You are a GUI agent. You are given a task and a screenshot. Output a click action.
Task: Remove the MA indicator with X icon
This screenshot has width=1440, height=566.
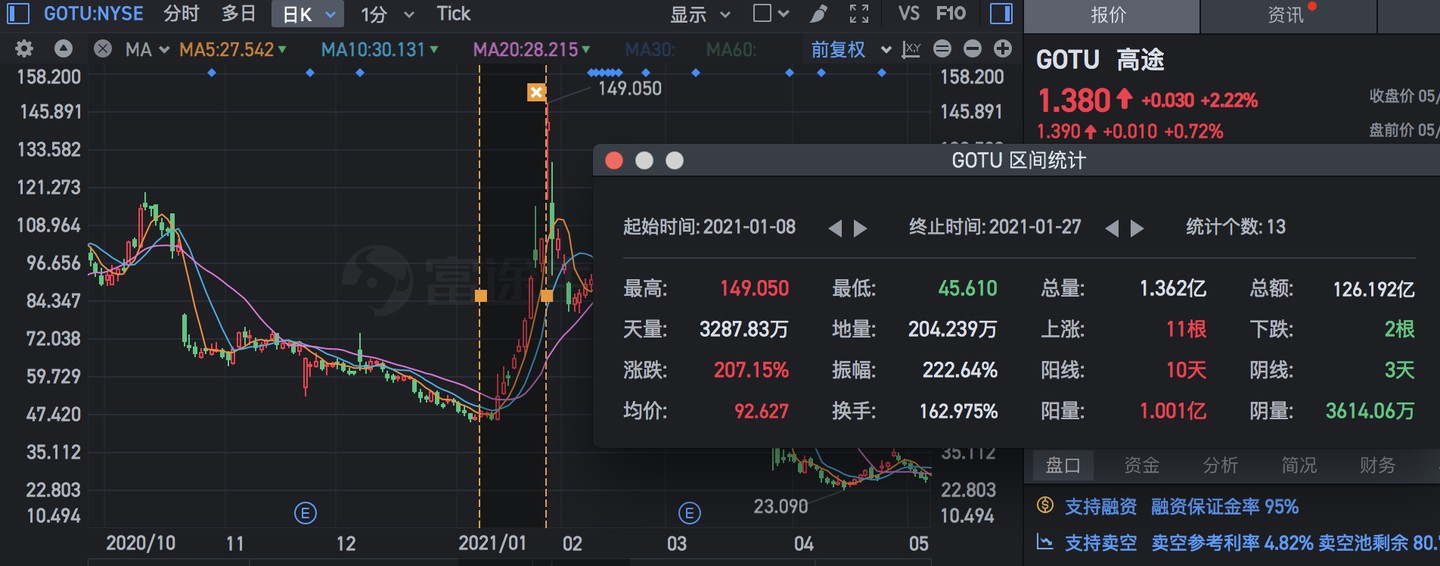[x=102, y=49]
